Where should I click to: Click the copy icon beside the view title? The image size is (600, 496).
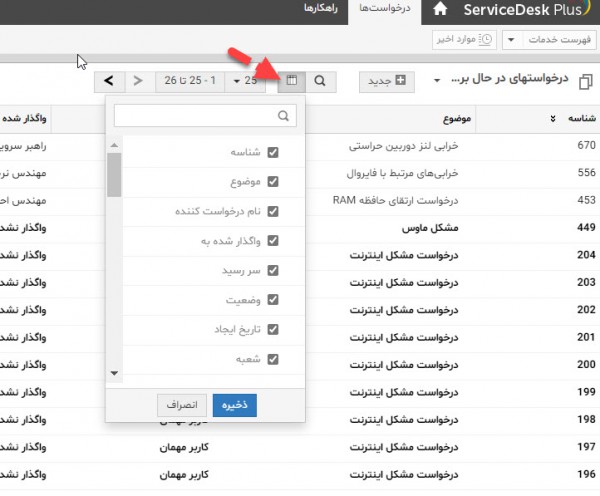[586, 82]
